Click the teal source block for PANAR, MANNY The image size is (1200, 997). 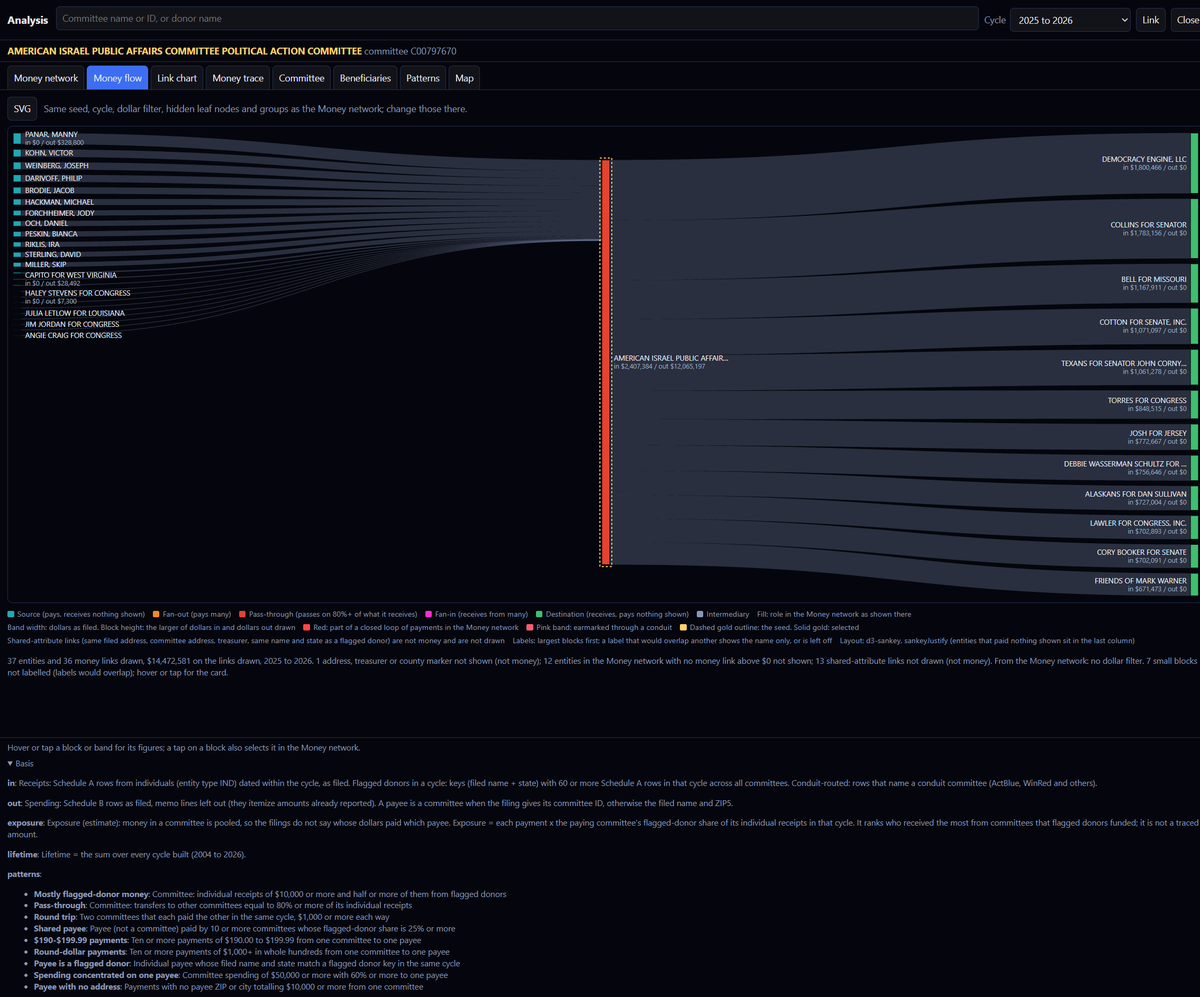18,138
